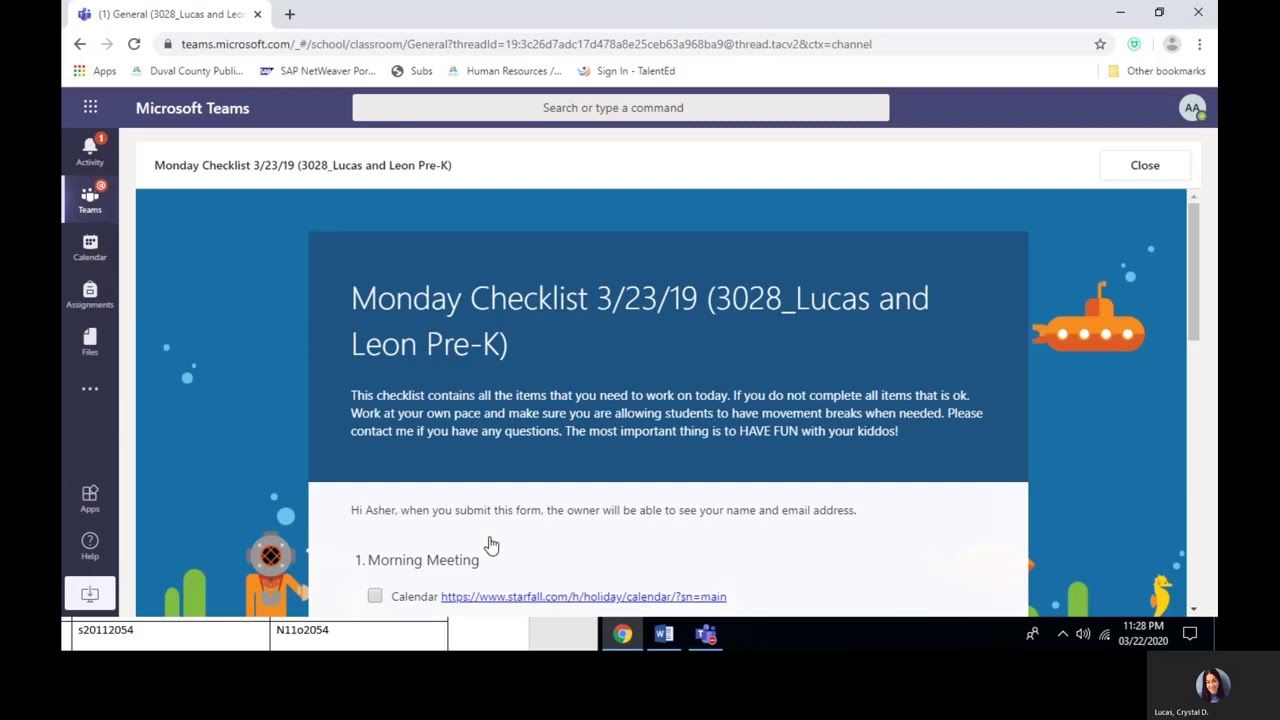Open Help in Teams sidebar
The height and width of the screenshot is (720, 1280).
(90, 546)
